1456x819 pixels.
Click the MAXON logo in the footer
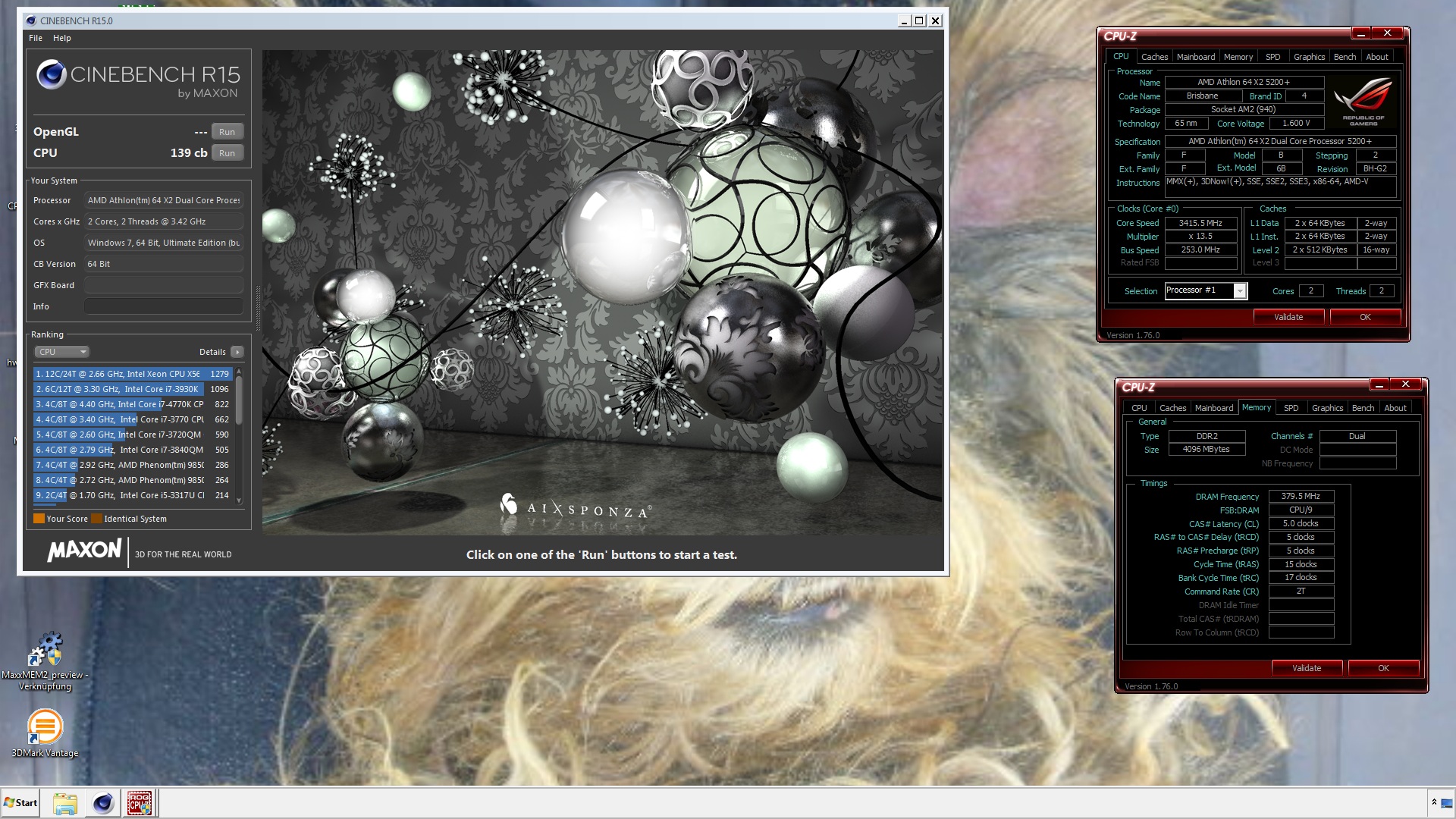tap(84, 551)
